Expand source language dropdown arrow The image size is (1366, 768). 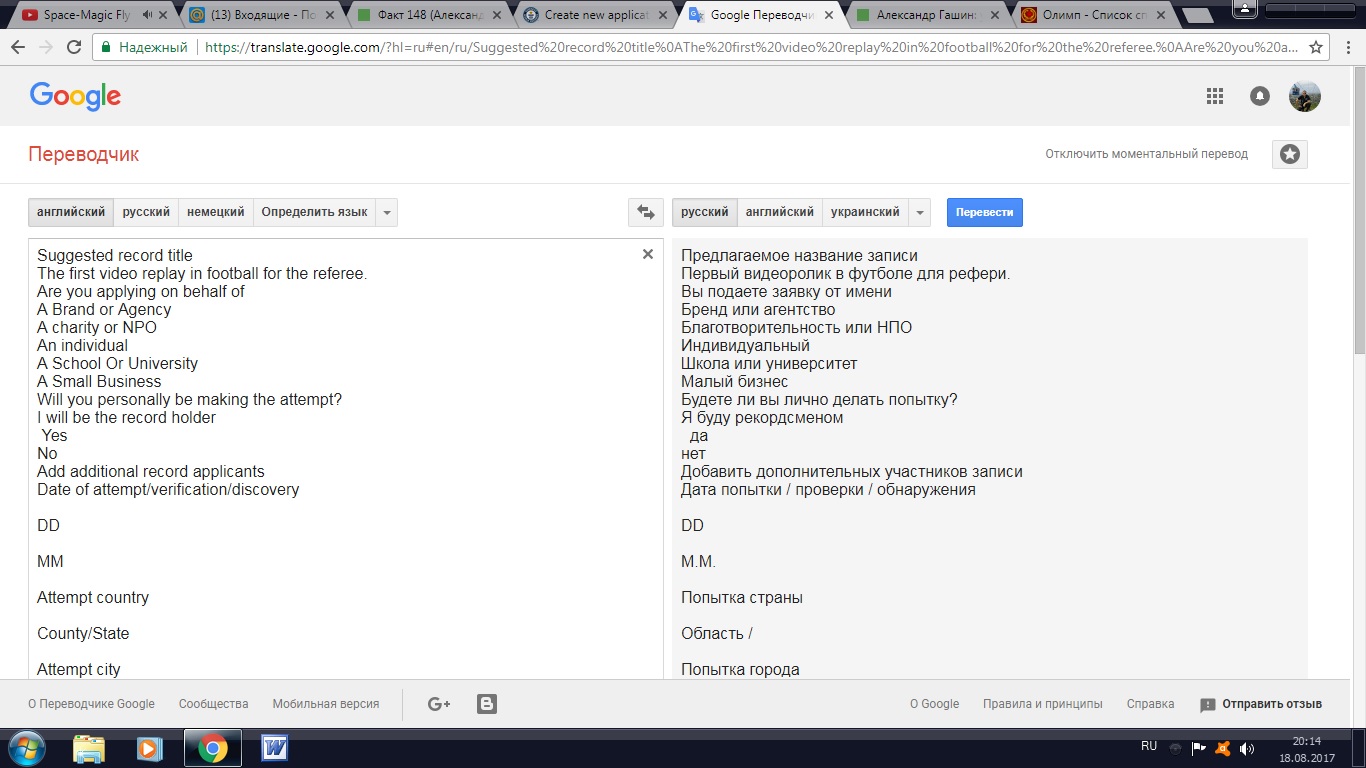coord(387,212)
